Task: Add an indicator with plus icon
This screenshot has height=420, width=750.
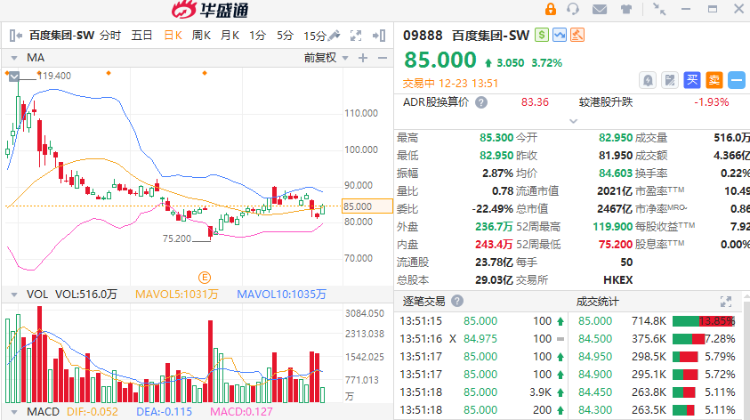Action: pyautogui.click(x=363, y=58)
